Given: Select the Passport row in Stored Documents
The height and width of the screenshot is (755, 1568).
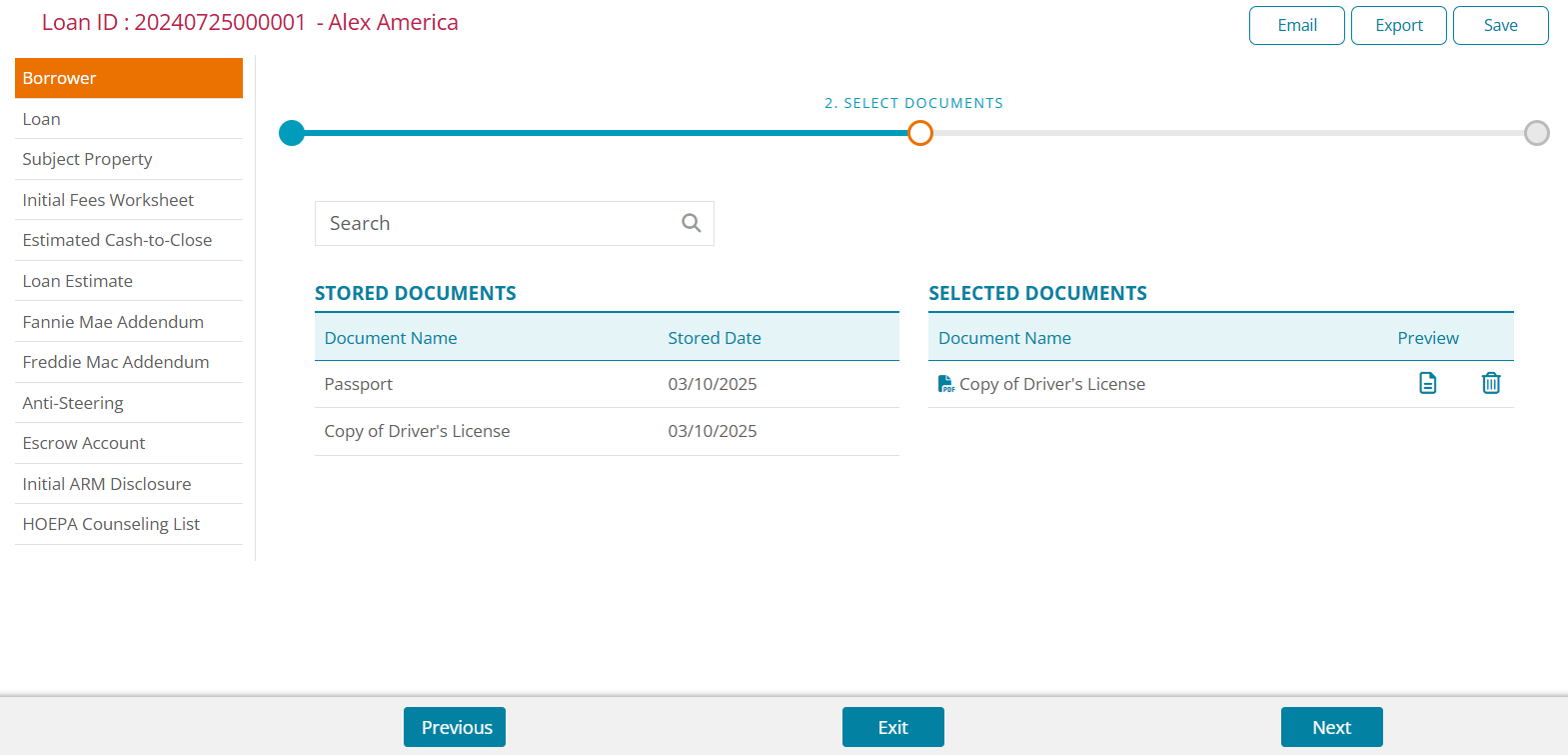Looking at the screenshot, I should click(607, 384).
